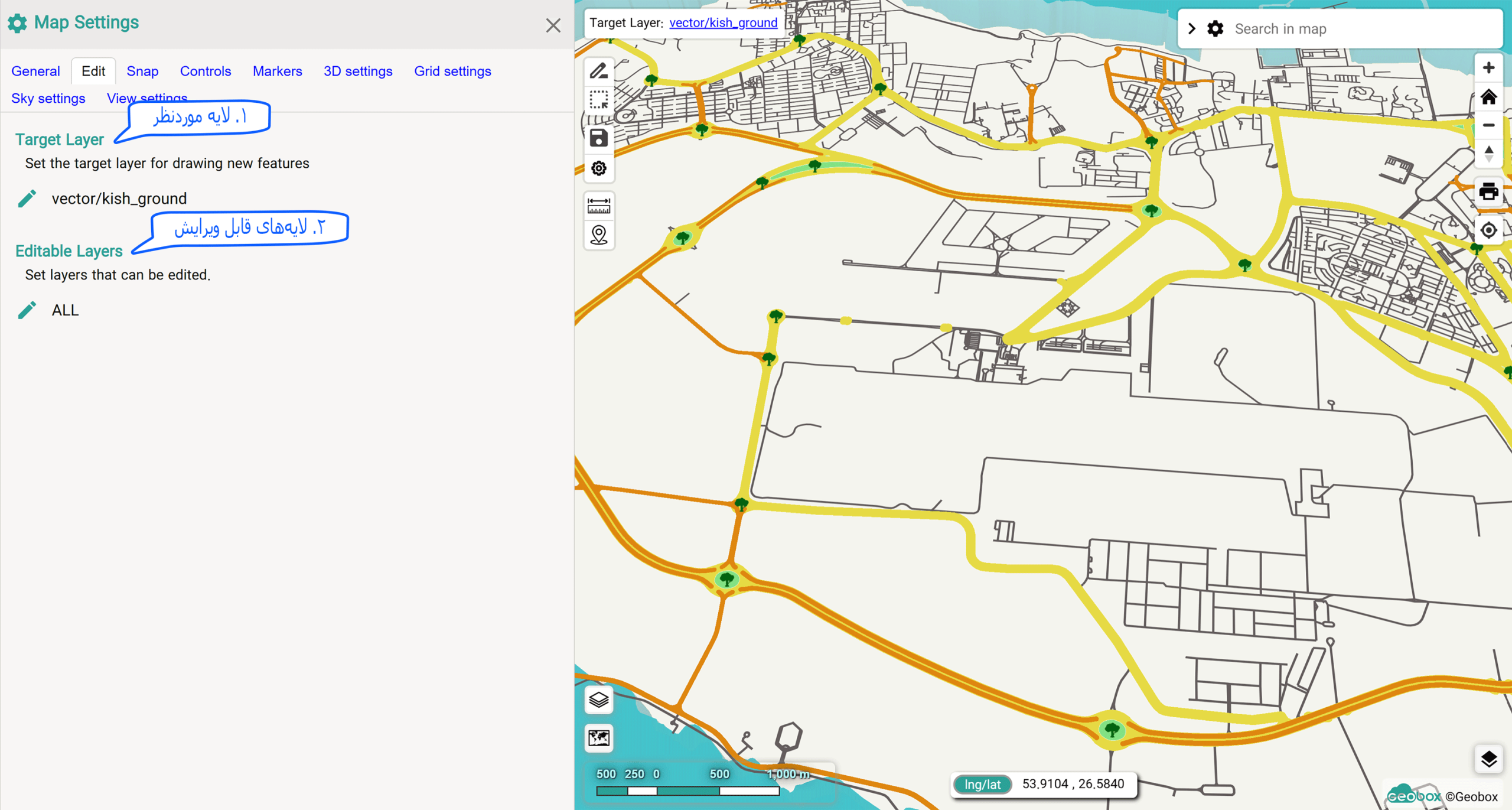
Task: Print the map with printer icon
Action: 1488,191
